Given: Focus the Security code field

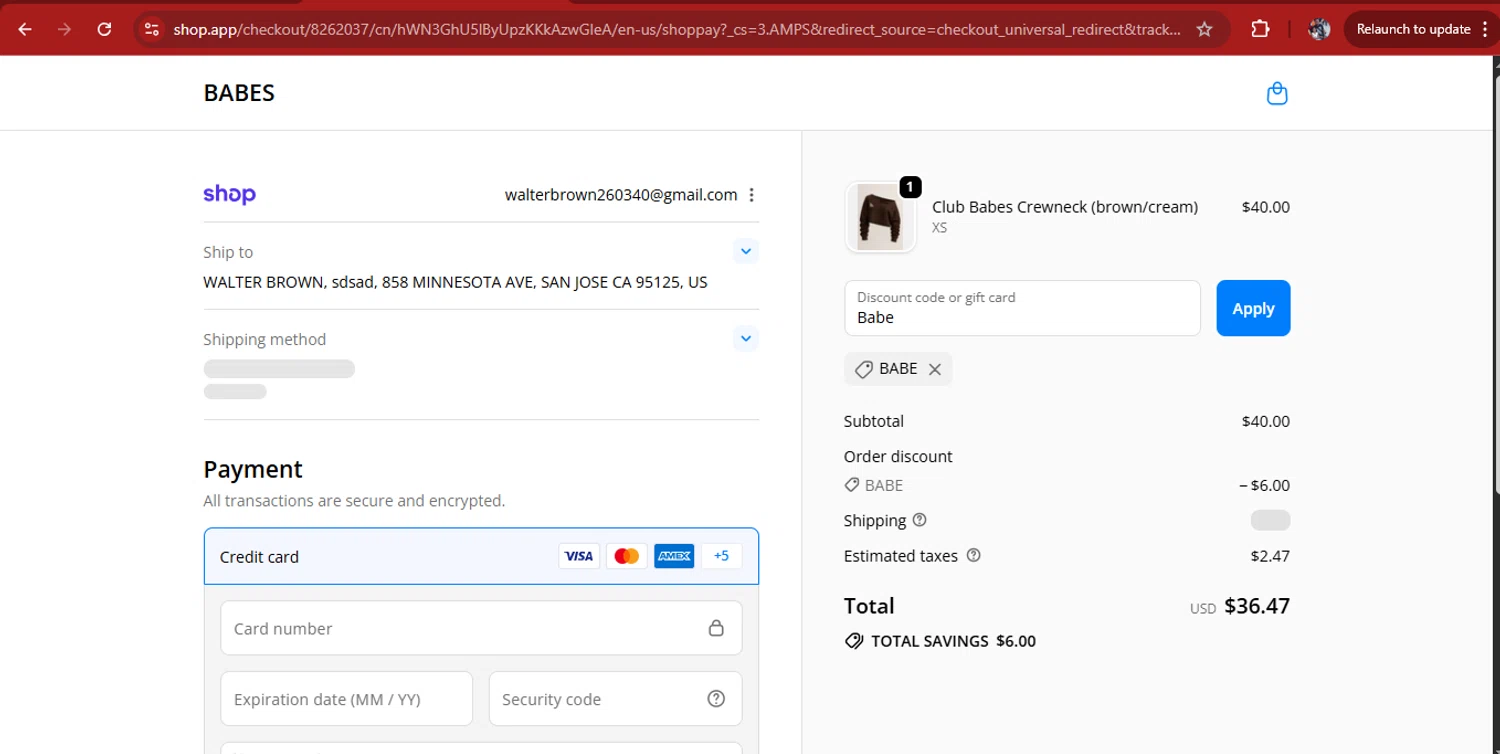Looking at the screenshot, I should (615, 699).
